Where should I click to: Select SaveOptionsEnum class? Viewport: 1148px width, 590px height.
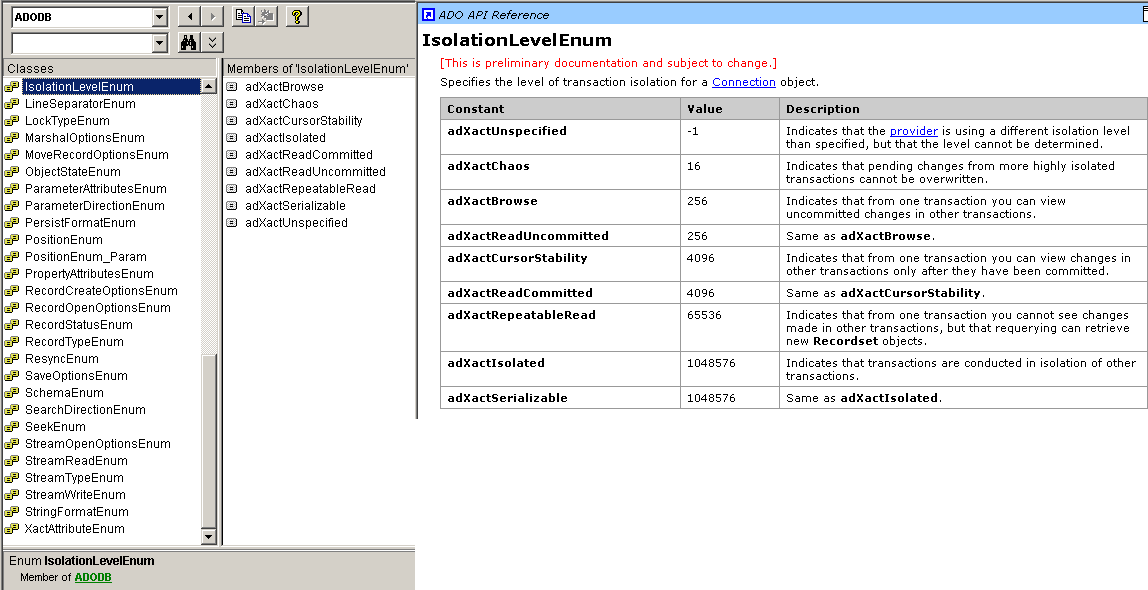point(76,376)
